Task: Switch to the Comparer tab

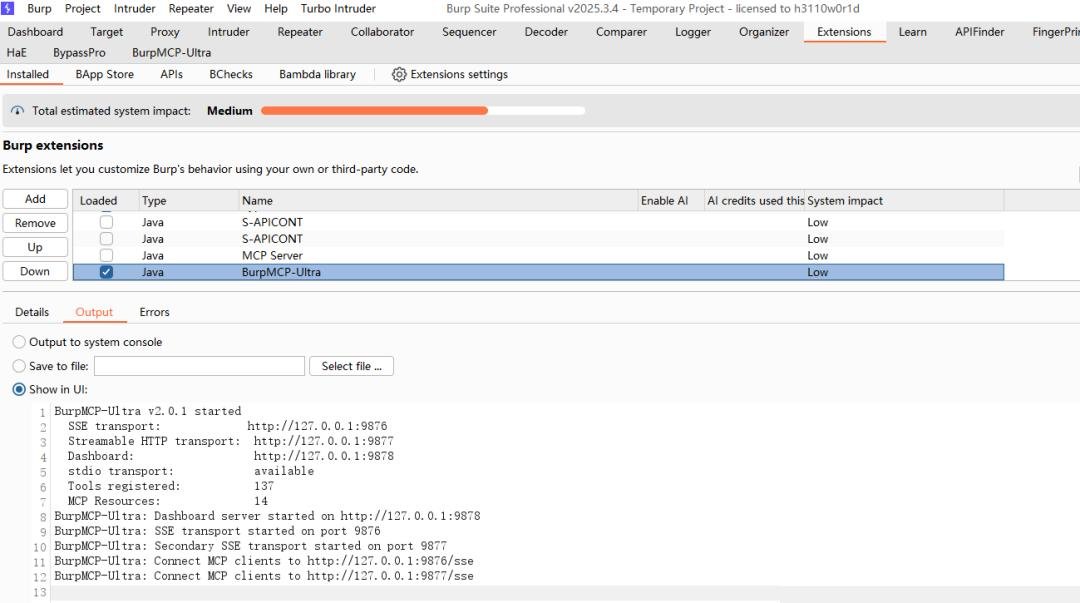Action: [621, 32]
